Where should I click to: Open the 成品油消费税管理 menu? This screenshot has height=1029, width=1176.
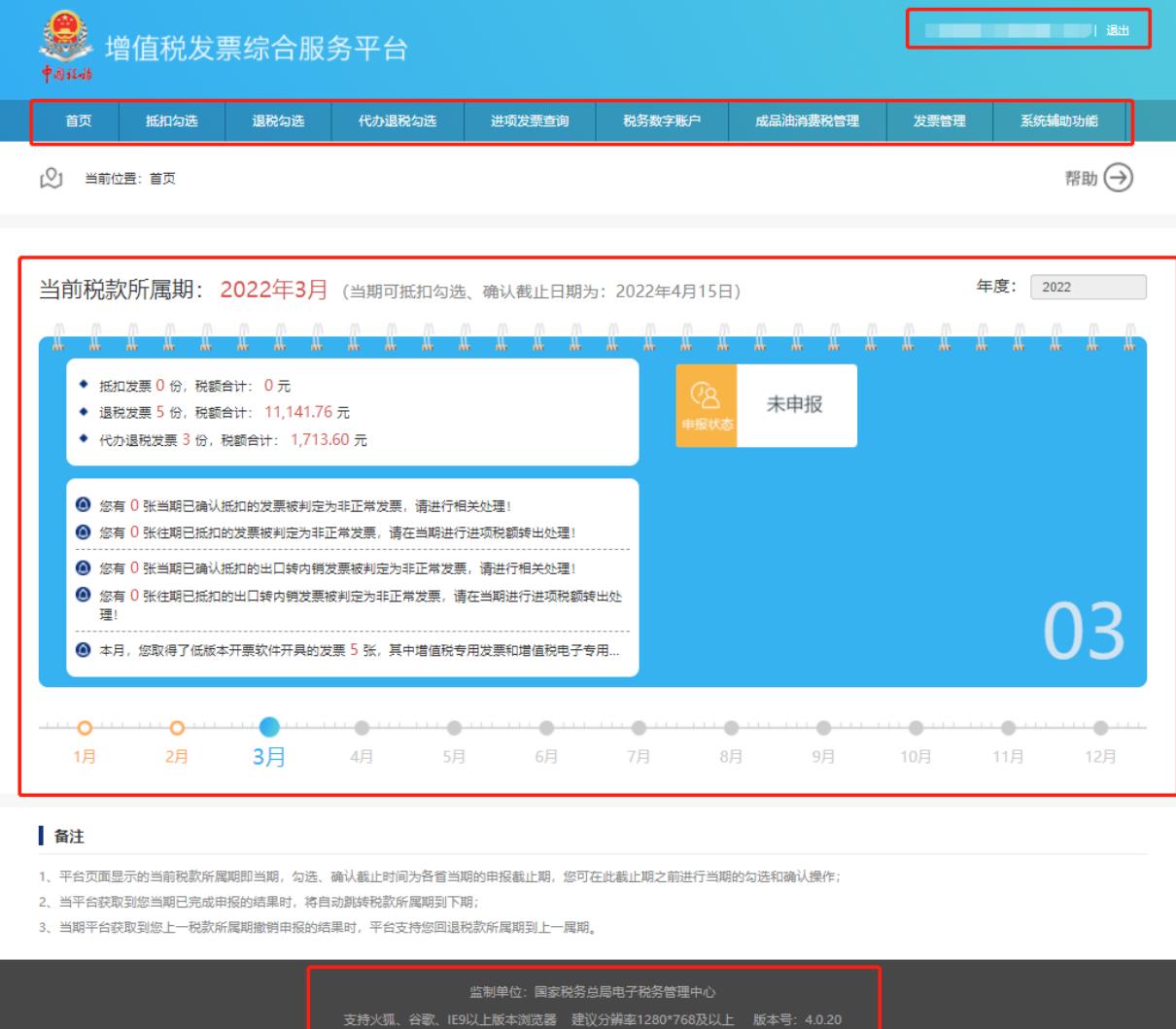807,121
